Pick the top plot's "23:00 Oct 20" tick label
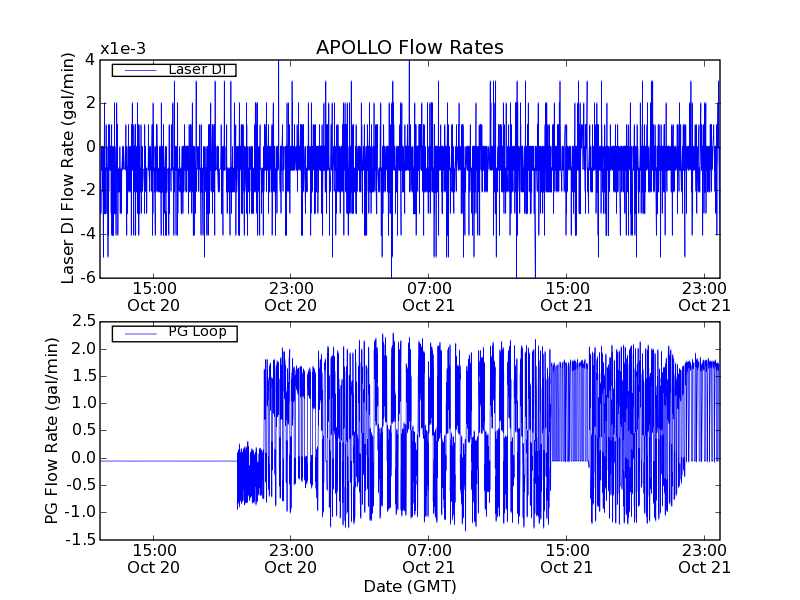 click(x=291, y=297)
